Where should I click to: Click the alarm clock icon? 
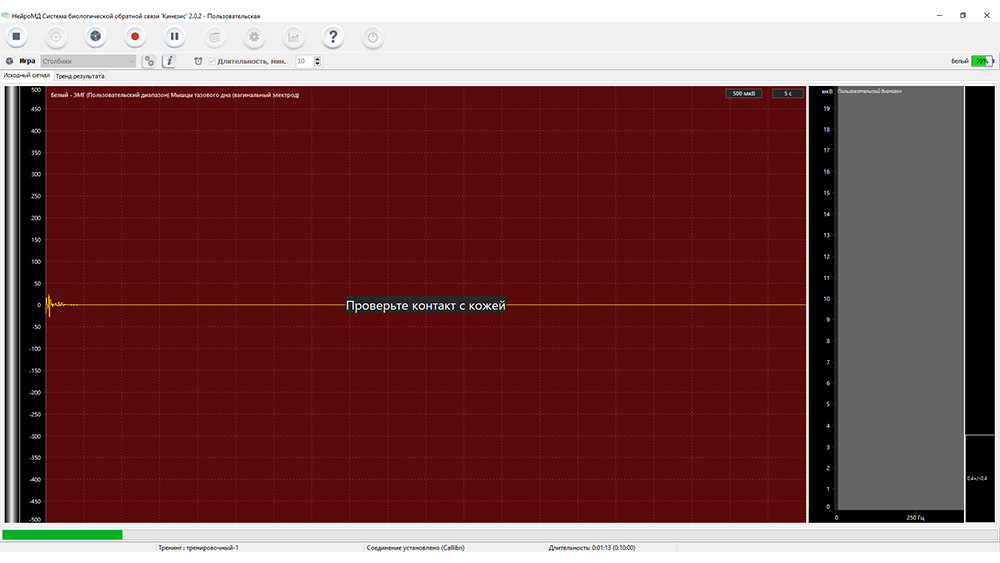point(198,61)
